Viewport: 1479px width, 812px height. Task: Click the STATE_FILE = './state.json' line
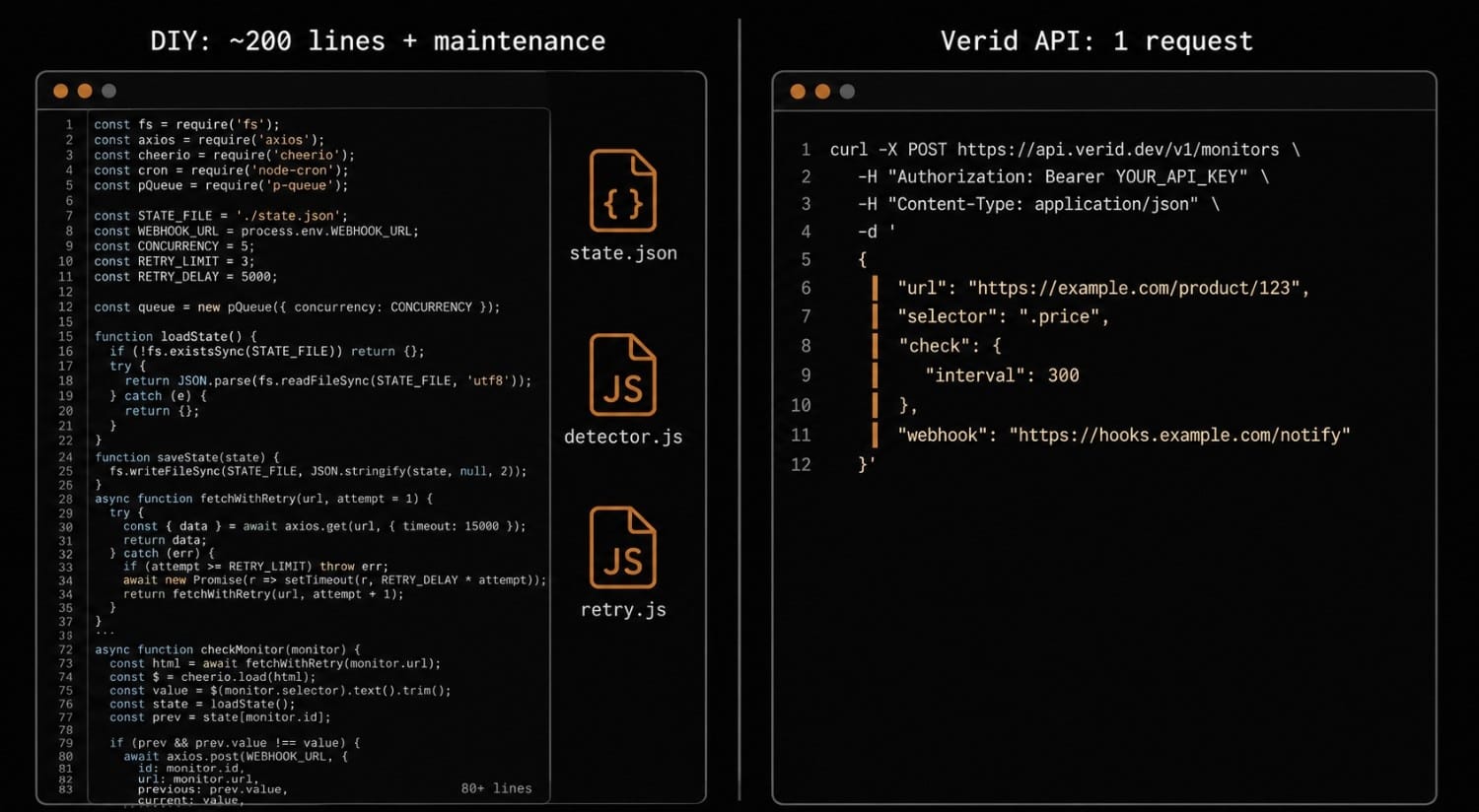click(221, 216)
